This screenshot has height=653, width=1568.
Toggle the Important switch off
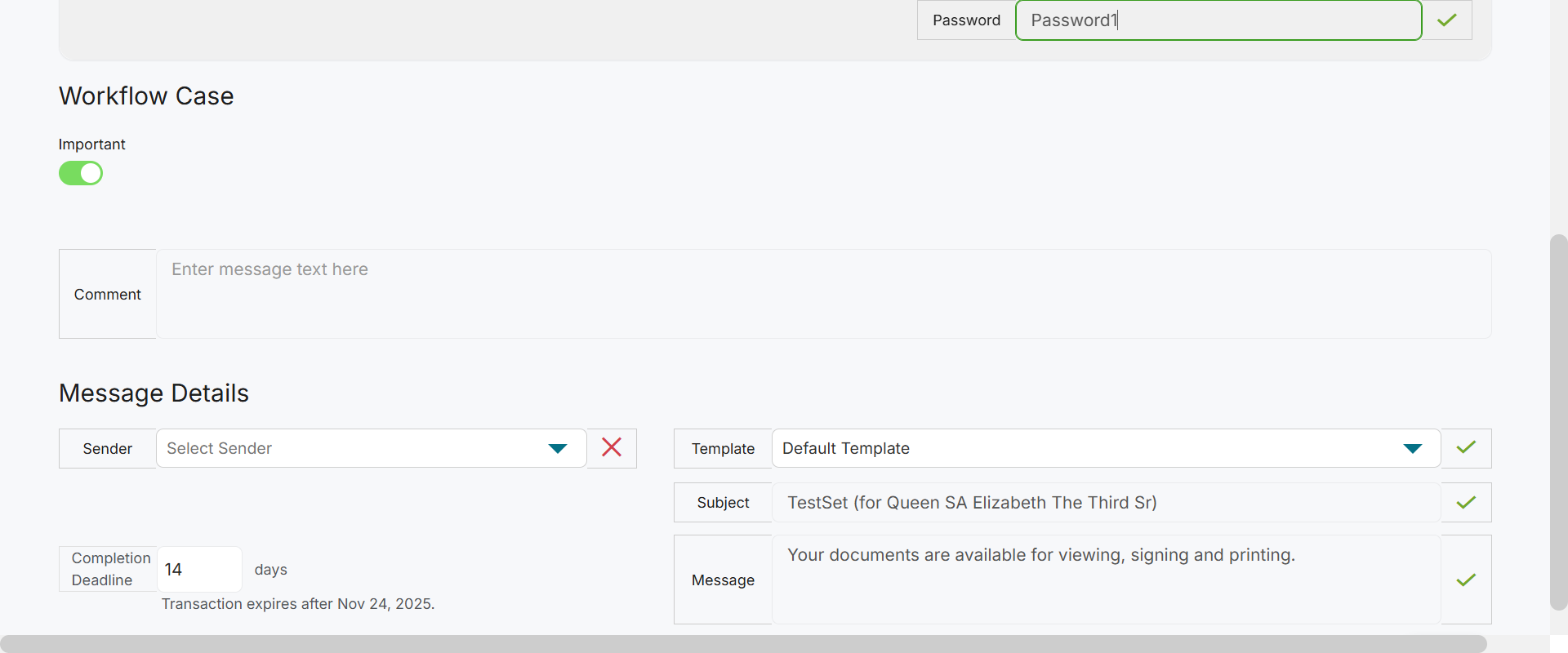pos(81,173)
